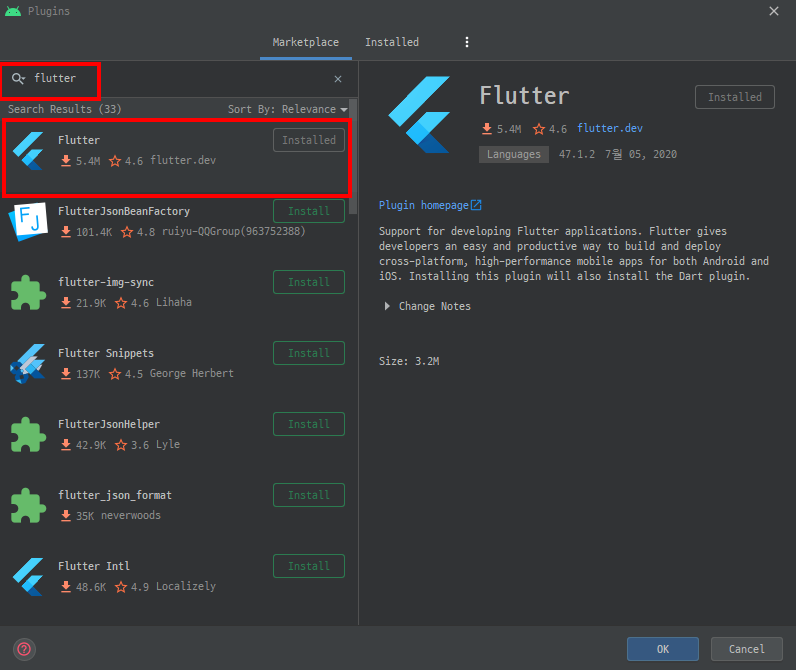Click the search magnifier icon
796x670 pixels.
pyautogui.click(x=18, y=78)
